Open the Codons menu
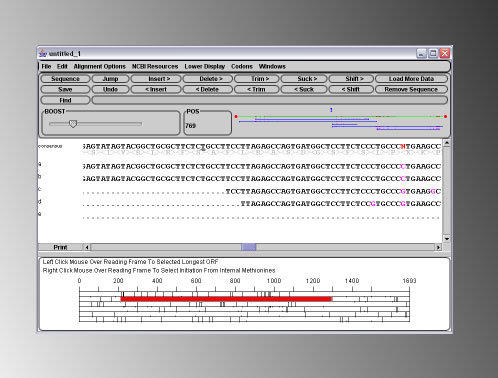498x378 pixels. [242, 66]
